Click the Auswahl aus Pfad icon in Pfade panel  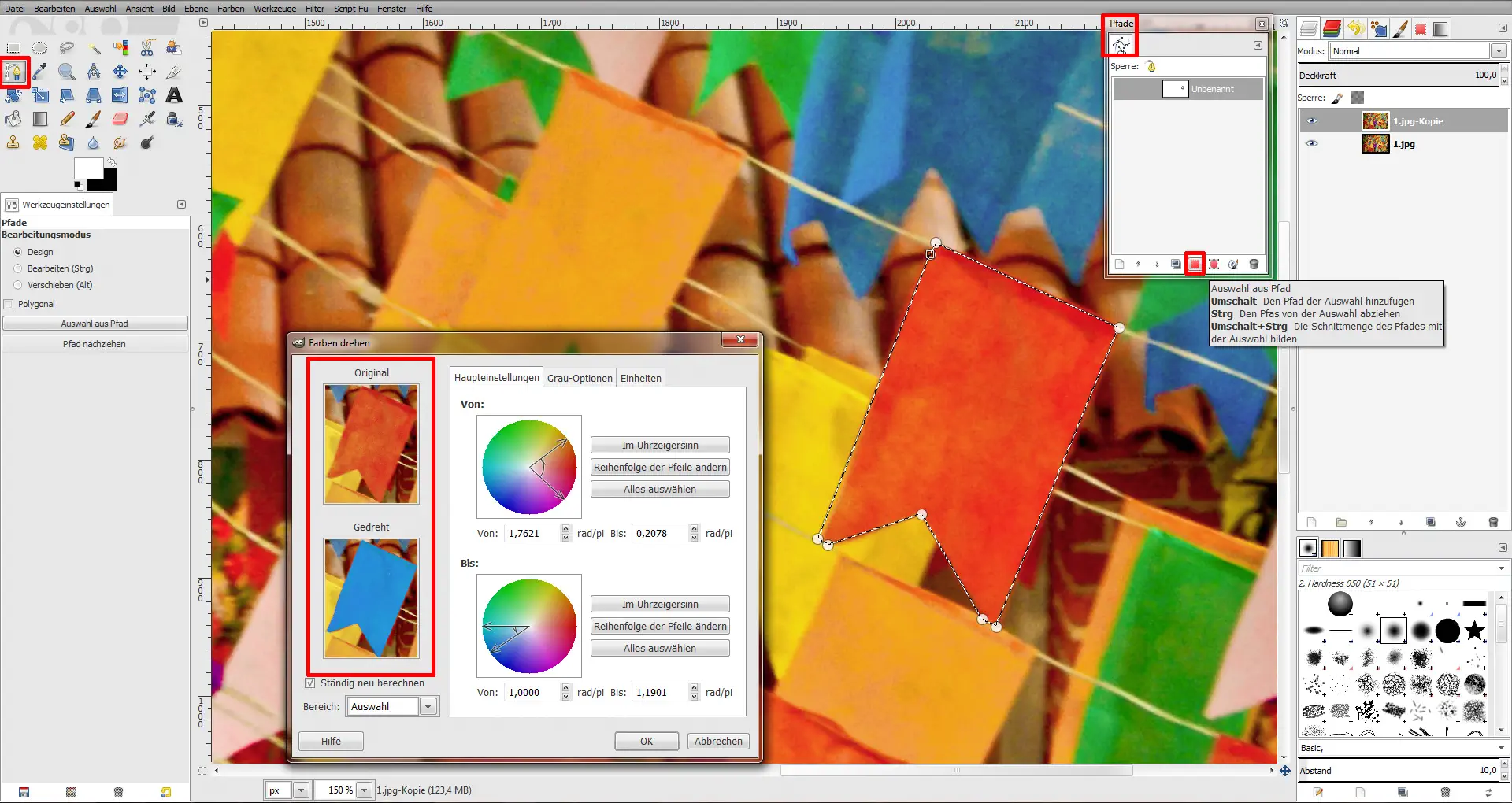1195,265
